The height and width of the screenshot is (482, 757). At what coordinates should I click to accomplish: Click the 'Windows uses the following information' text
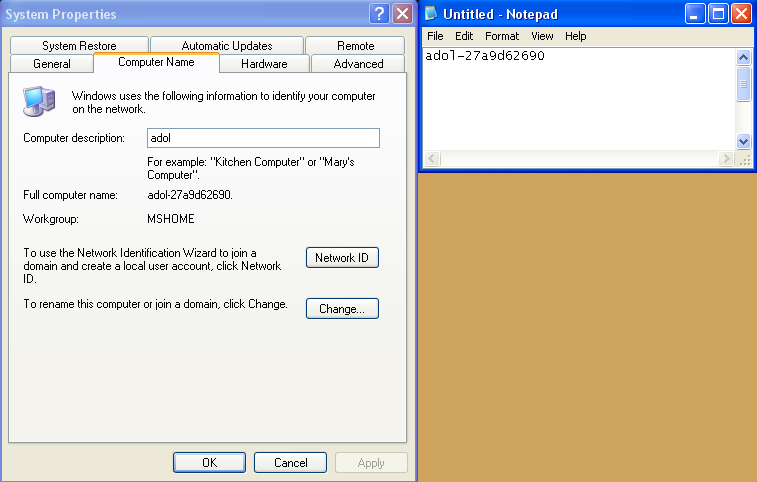[x=224, y=102]
